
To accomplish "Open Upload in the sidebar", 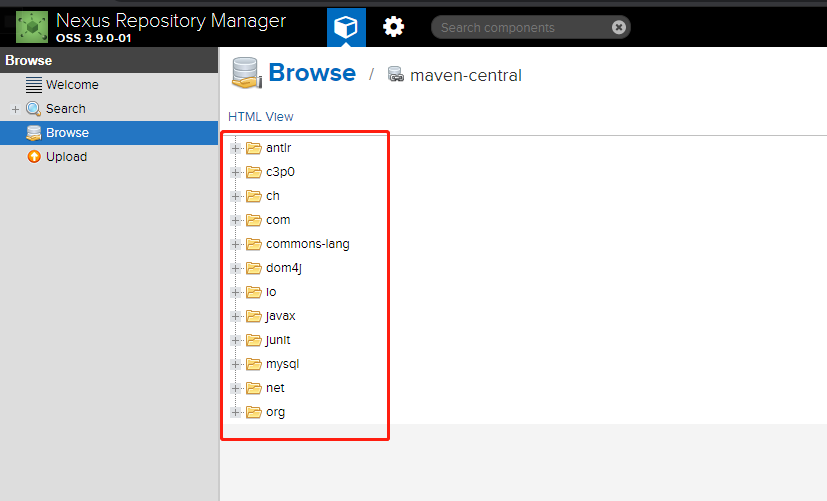I will (66, 157).
